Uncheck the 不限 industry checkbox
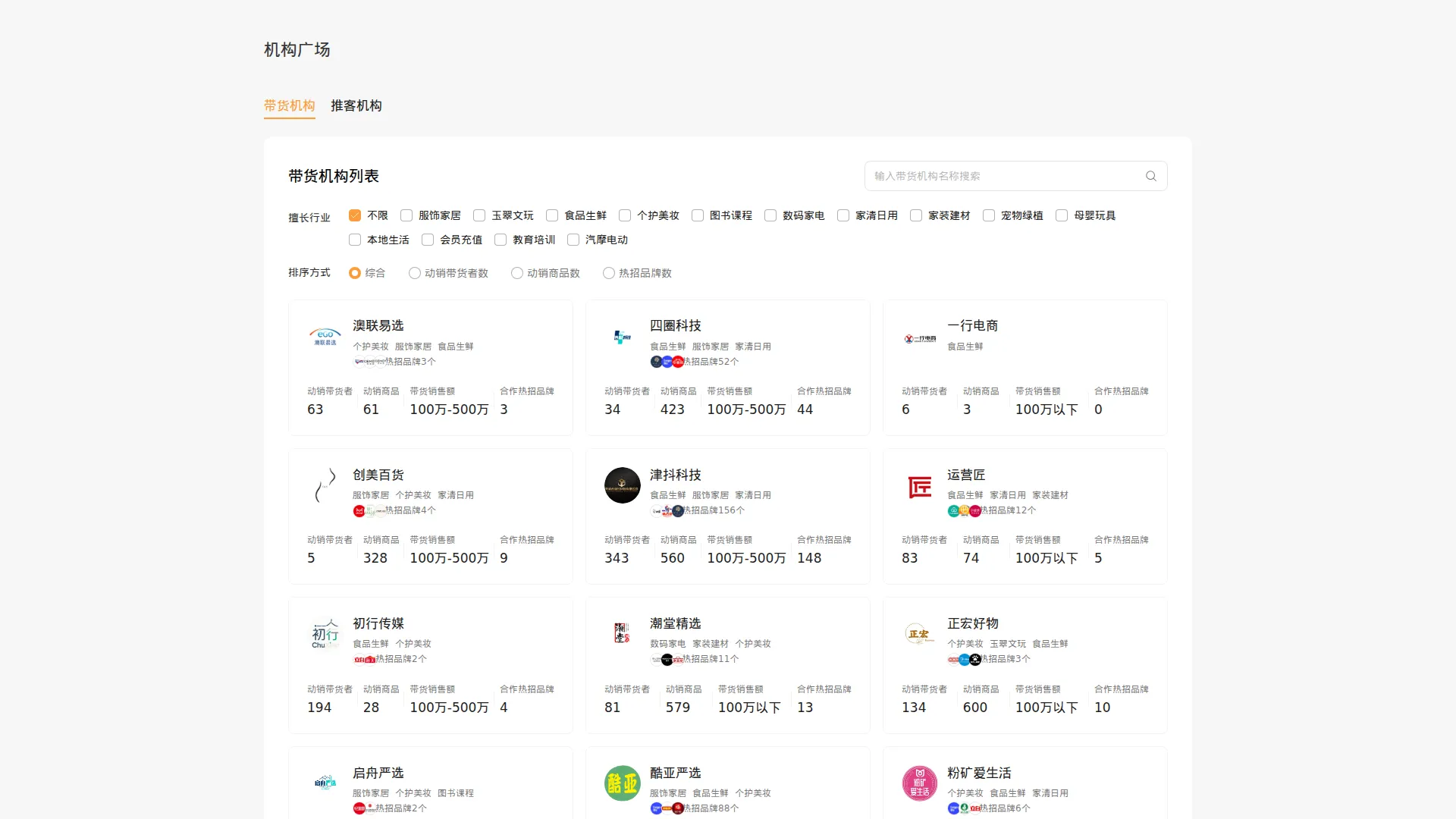Image resolution: width=1456 pixels, height=819 pixels. (355, 215)
